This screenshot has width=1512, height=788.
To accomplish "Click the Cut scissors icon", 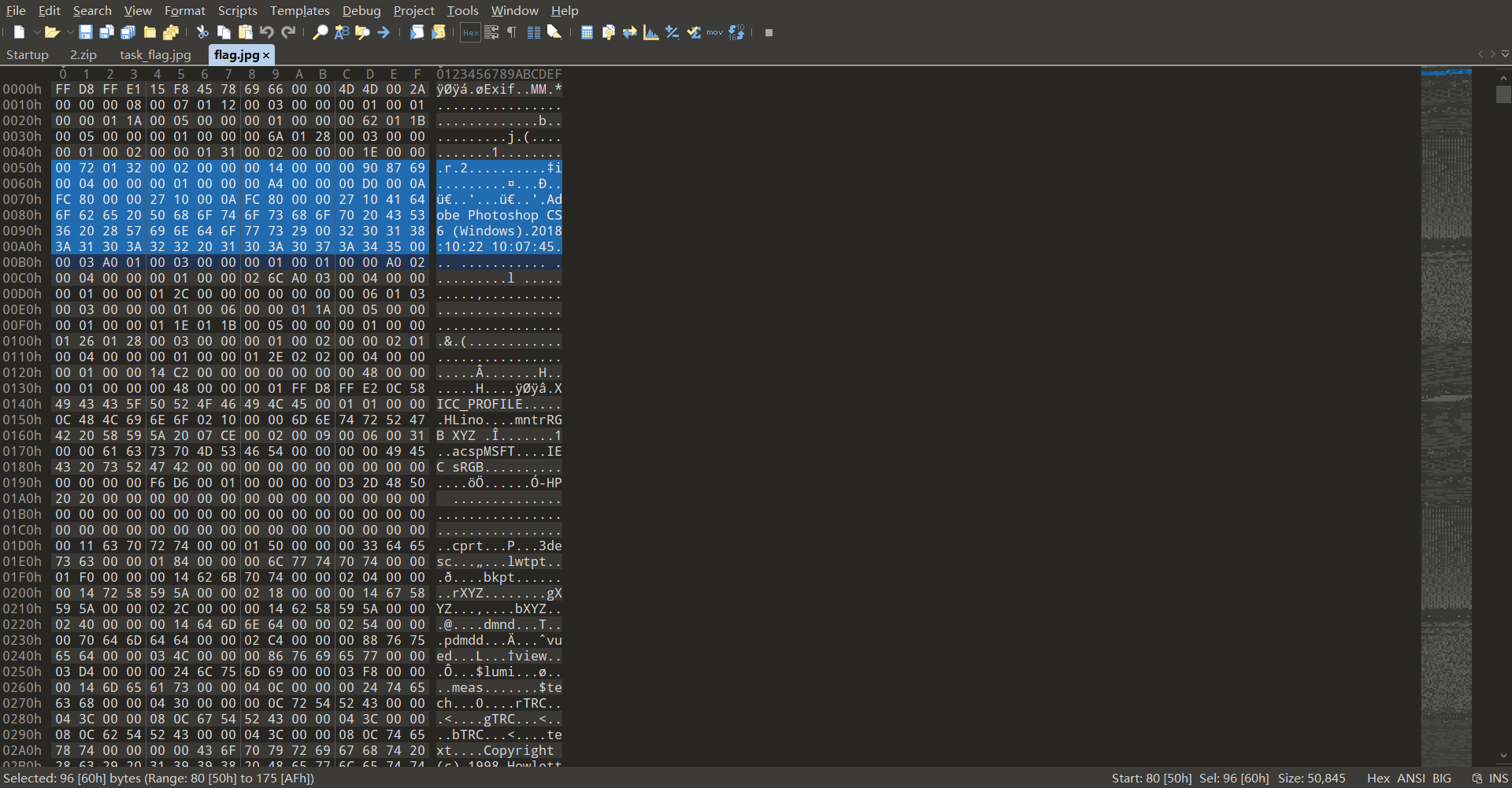I will pos(202,32).
